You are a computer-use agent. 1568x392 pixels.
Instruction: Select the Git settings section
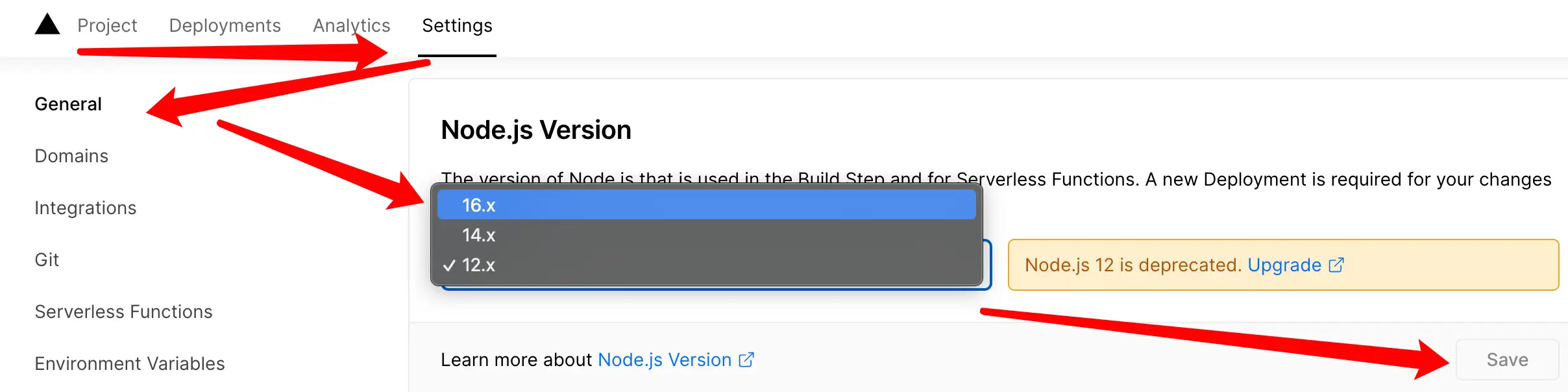(47, 260)
